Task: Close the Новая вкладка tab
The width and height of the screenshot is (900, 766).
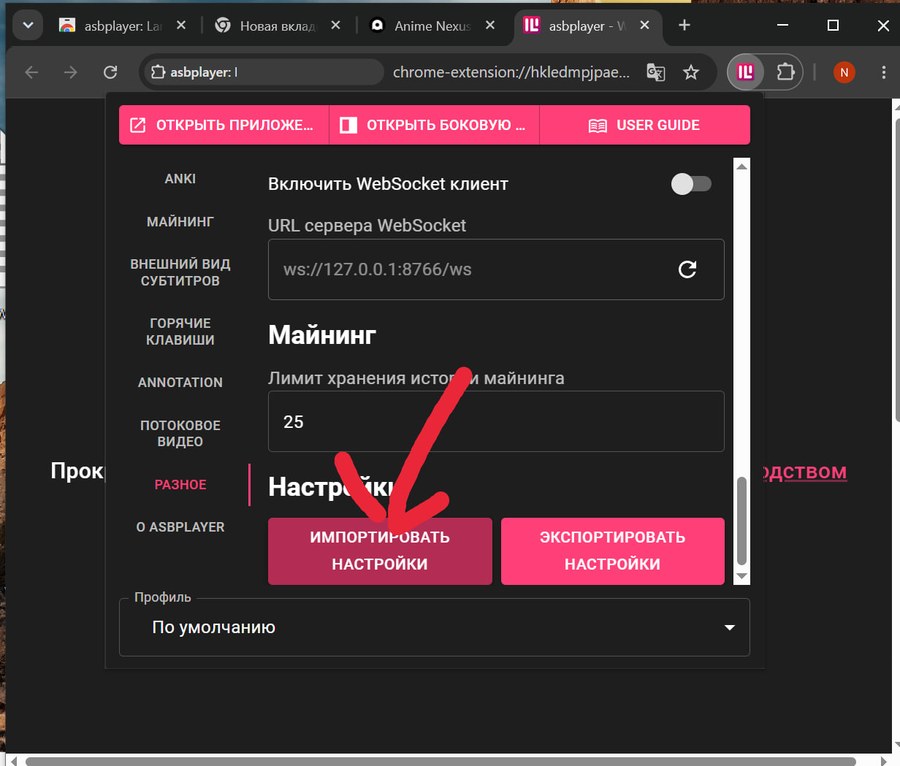Action: tap(336, 25)
